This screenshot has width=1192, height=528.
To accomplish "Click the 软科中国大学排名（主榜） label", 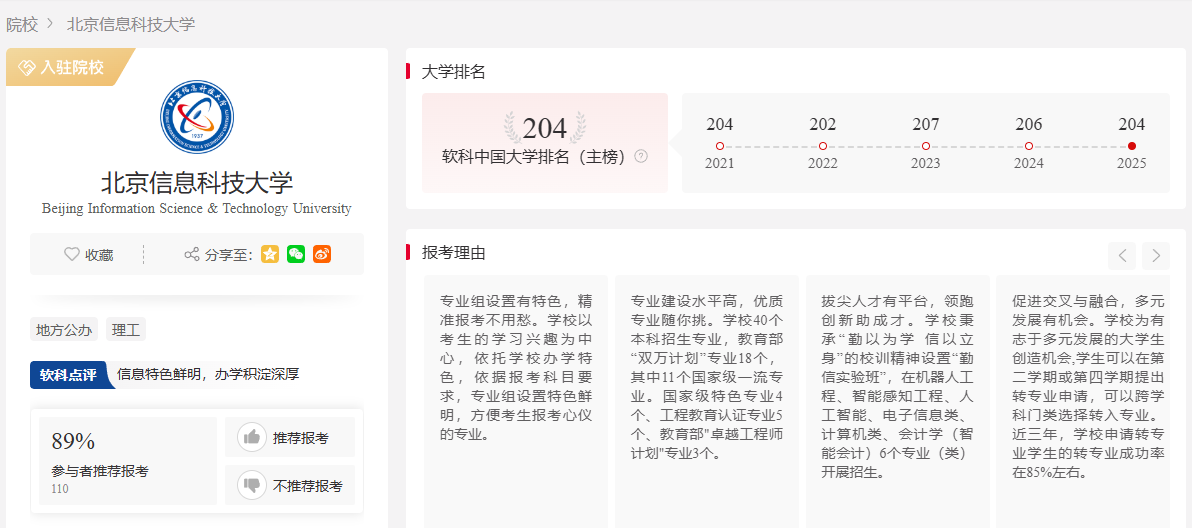I will pyautogui.click(x=536, y=157).
